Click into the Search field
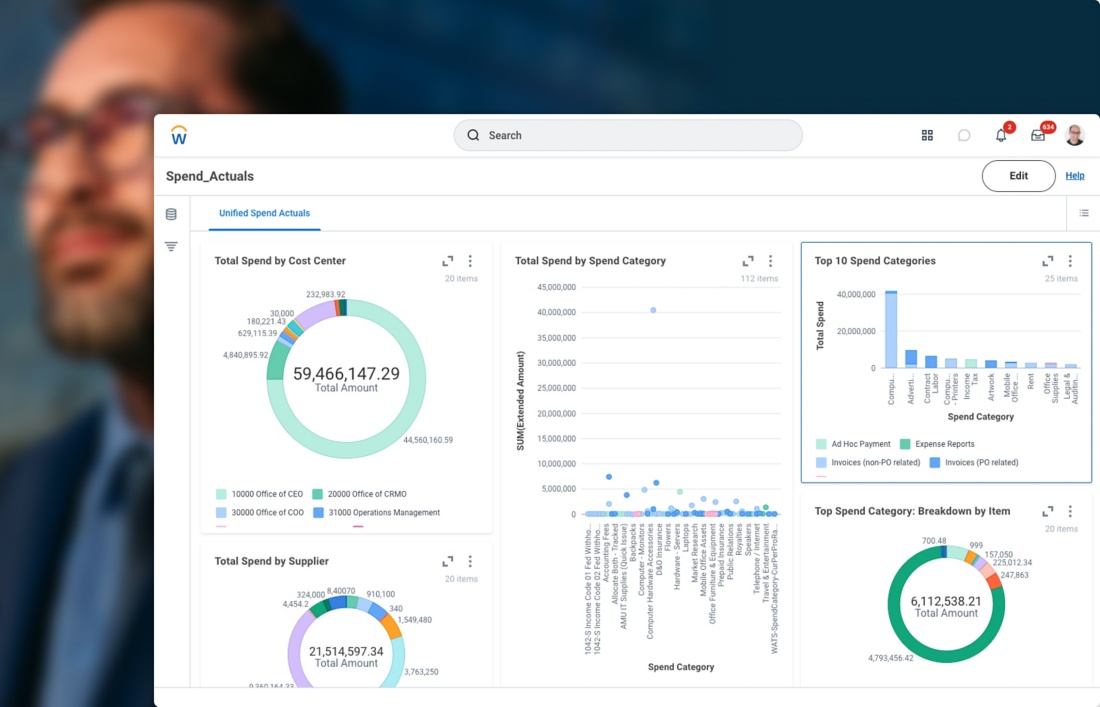 (x=628, y=135)
